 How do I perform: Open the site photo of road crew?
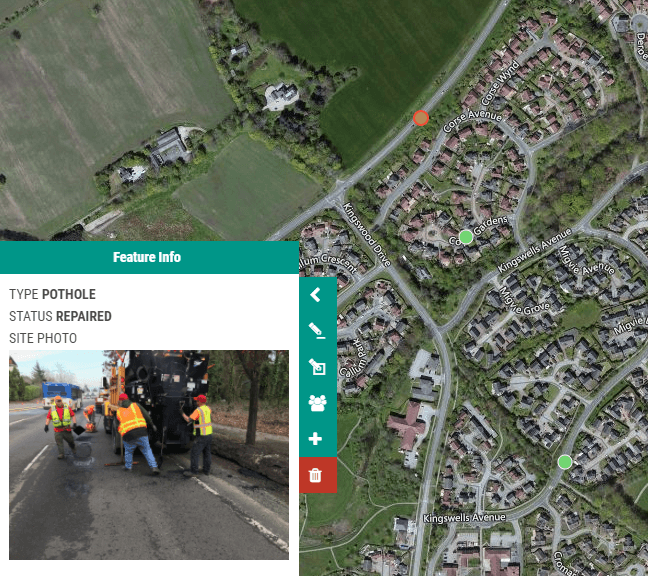tap(149, 455)
